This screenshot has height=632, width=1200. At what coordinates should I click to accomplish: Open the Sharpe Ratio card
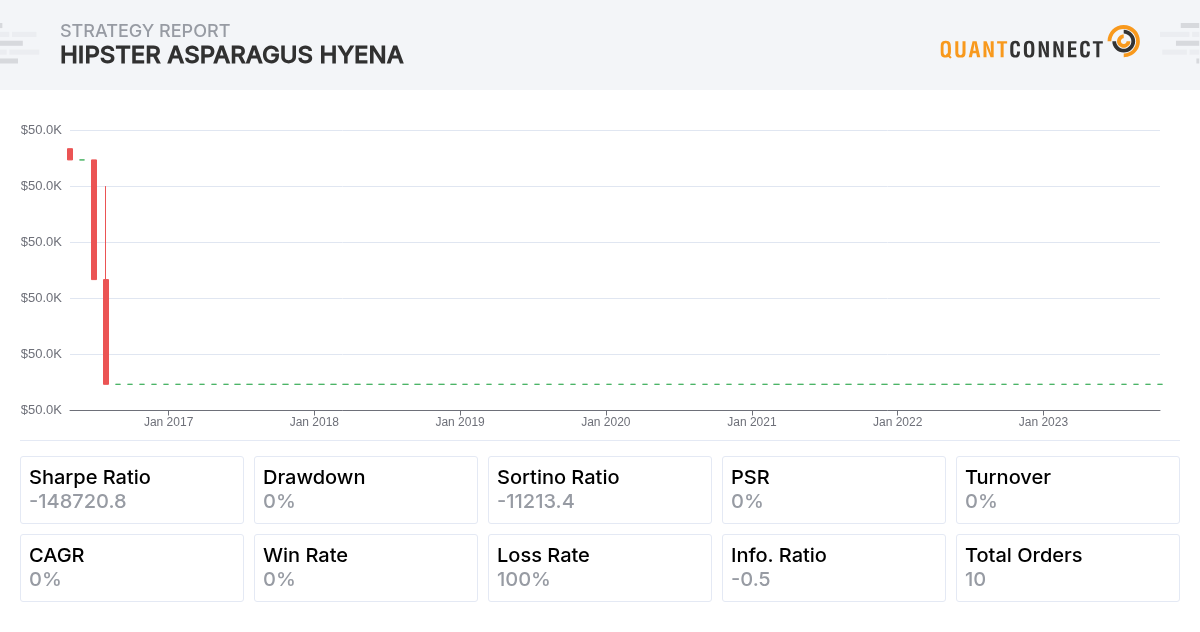[132, 490]
